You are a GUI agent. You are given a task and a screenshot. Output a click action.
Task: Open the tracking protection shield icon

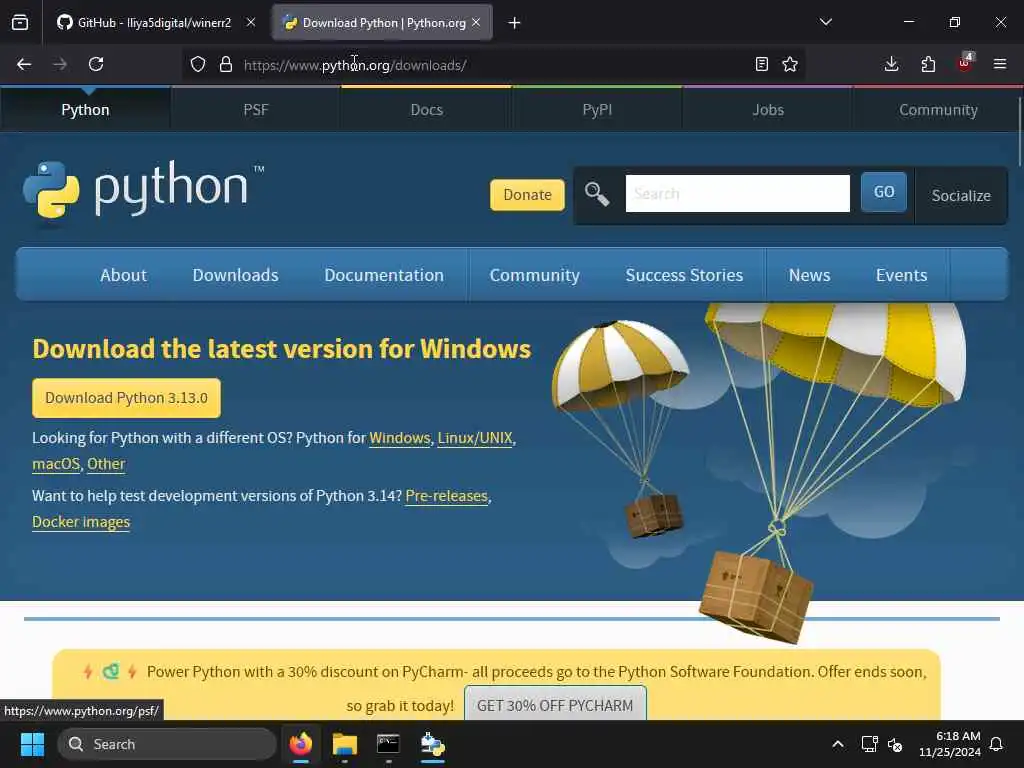coord(198,64)
